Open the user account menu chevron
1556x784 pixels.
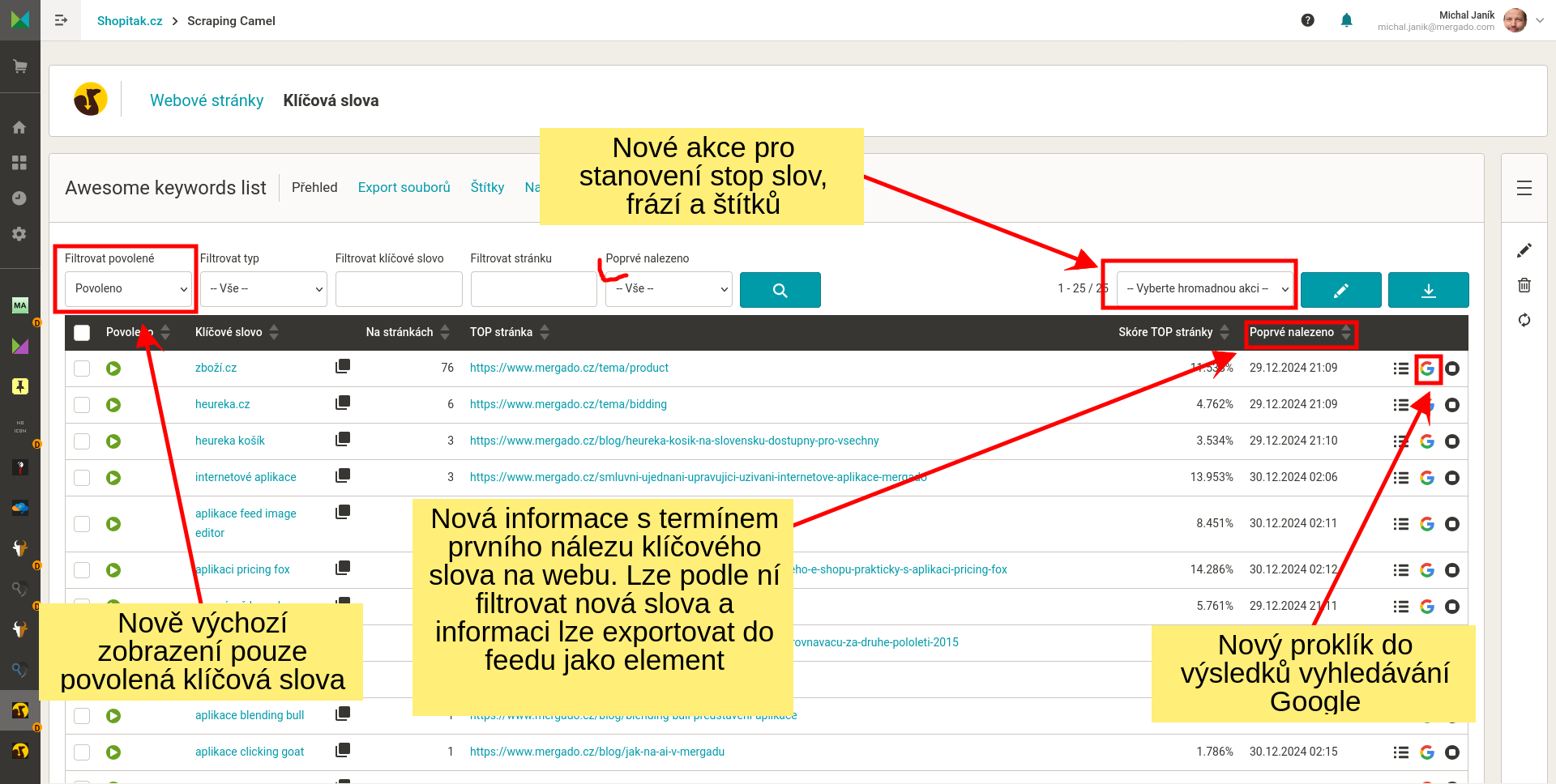pos(1540,21)
